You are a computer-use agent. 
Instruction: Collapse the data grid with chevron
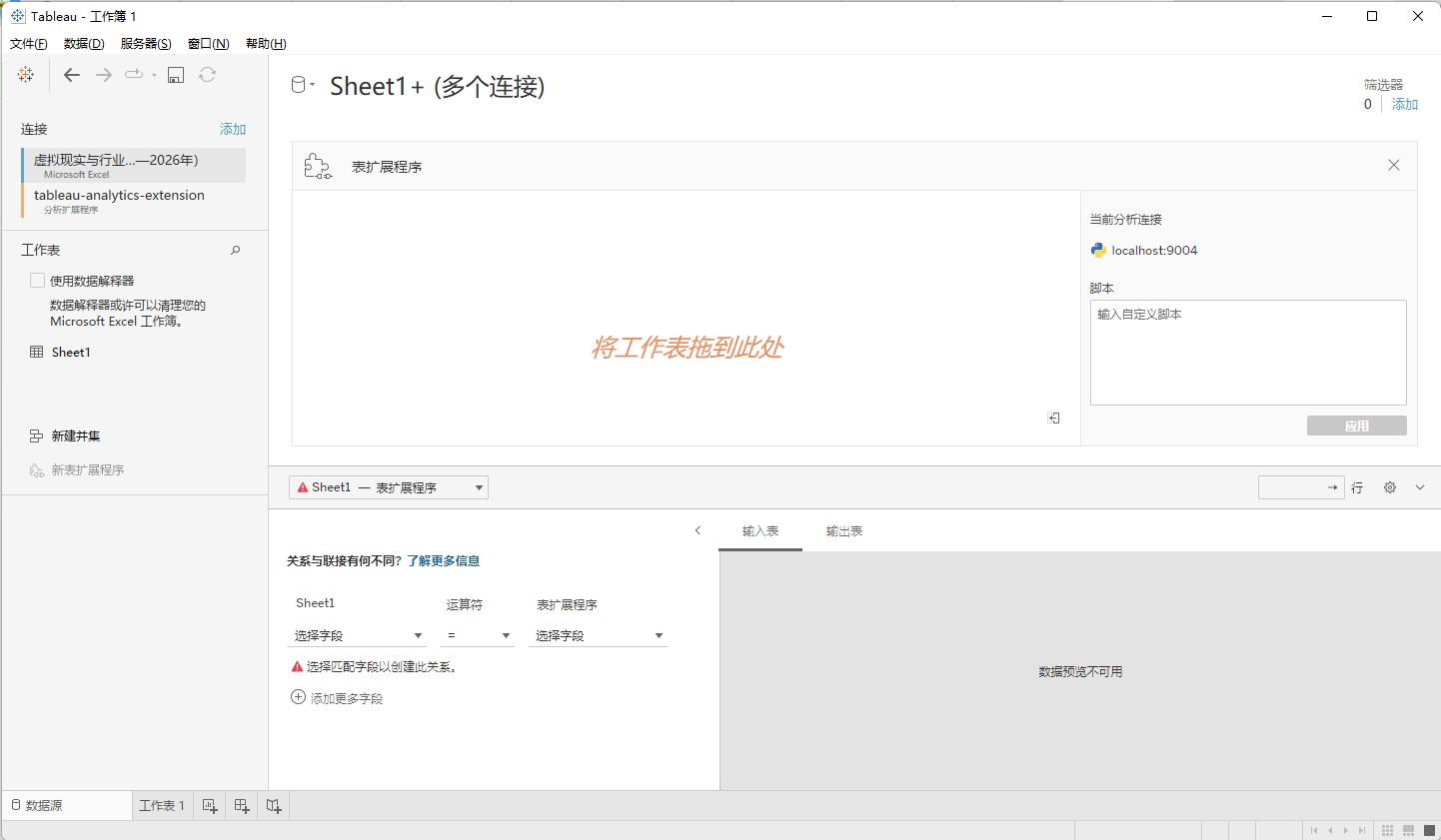1420,487
